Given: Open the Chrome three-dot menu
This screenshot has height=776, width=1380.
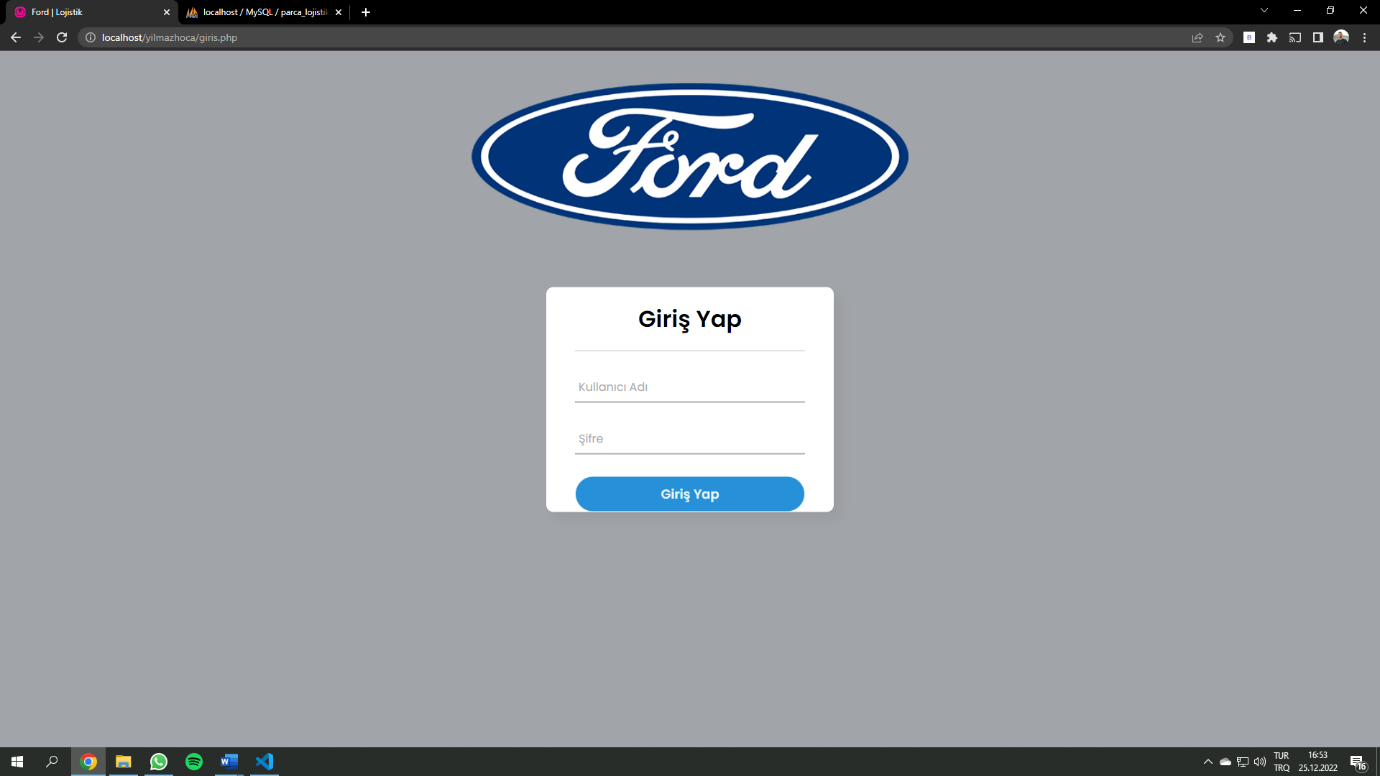Looking at the screenshot, I should point(1364,38).
